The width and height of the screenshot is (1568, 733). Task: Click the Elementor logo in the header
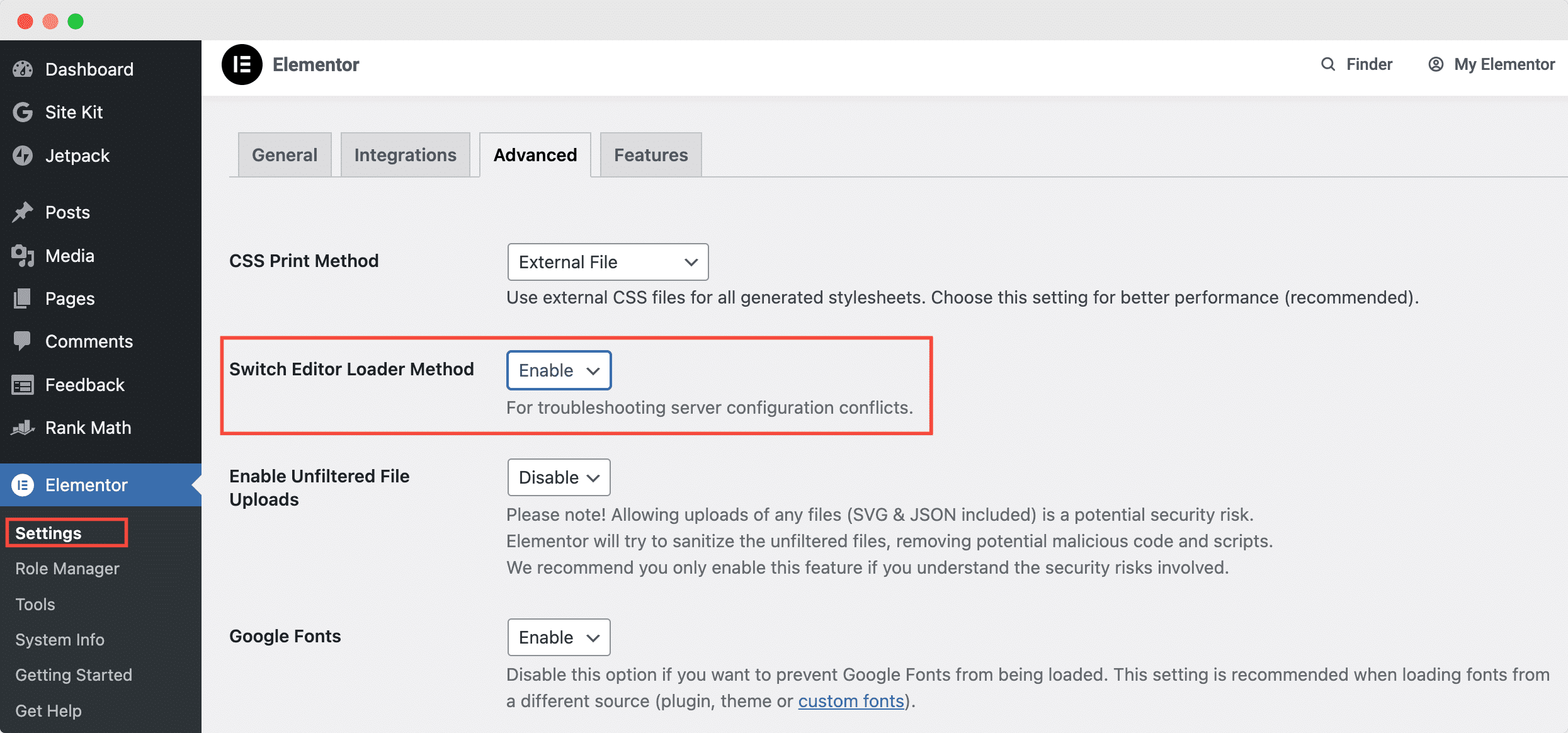(x=242, y=64)
